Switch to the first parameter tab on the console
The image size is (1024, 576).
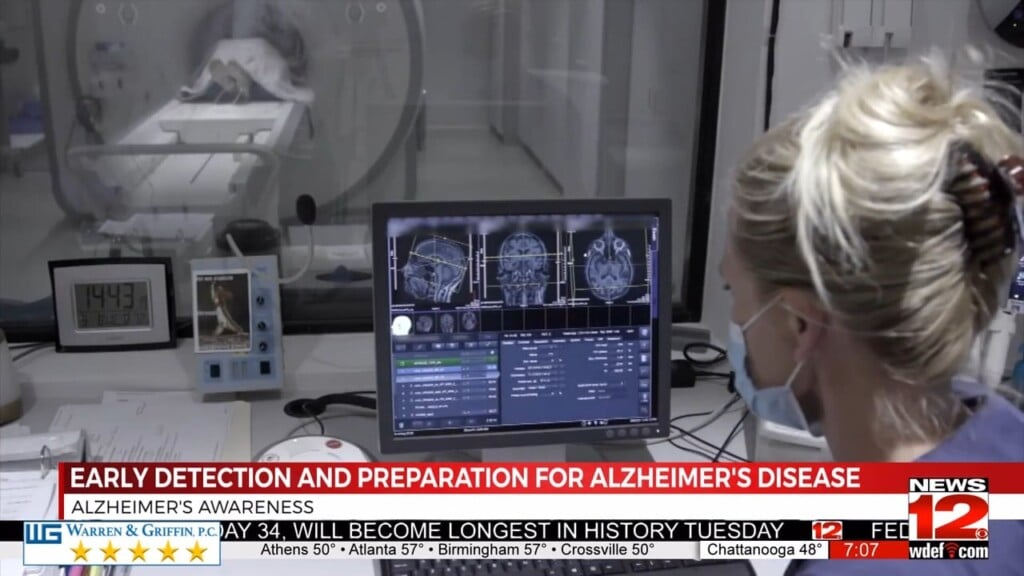coord(509,341)
